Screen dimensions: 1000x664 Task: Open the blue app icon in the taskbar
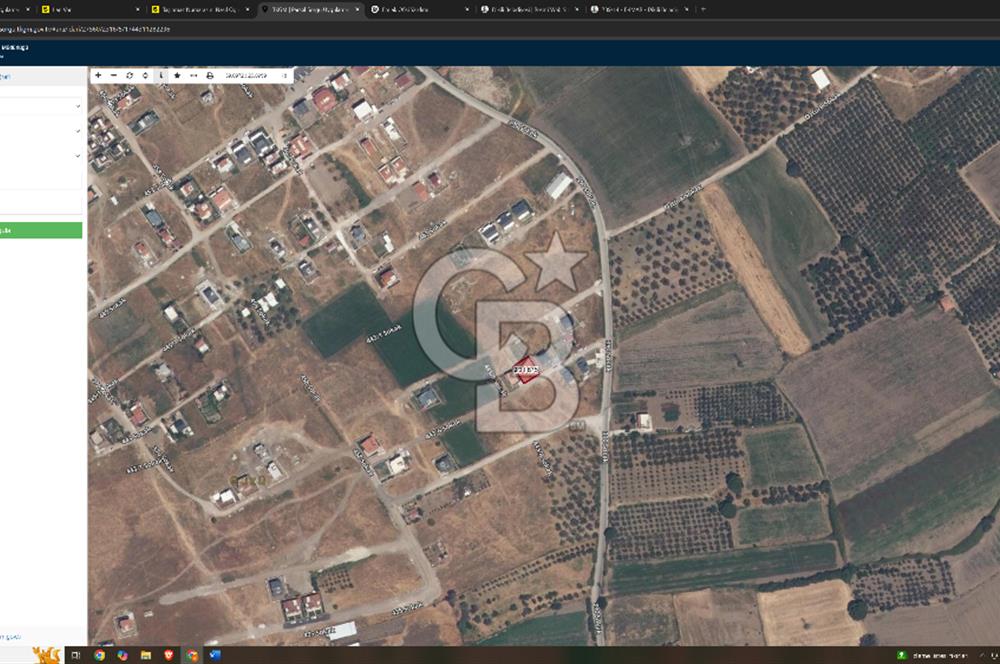click(215, 655)
